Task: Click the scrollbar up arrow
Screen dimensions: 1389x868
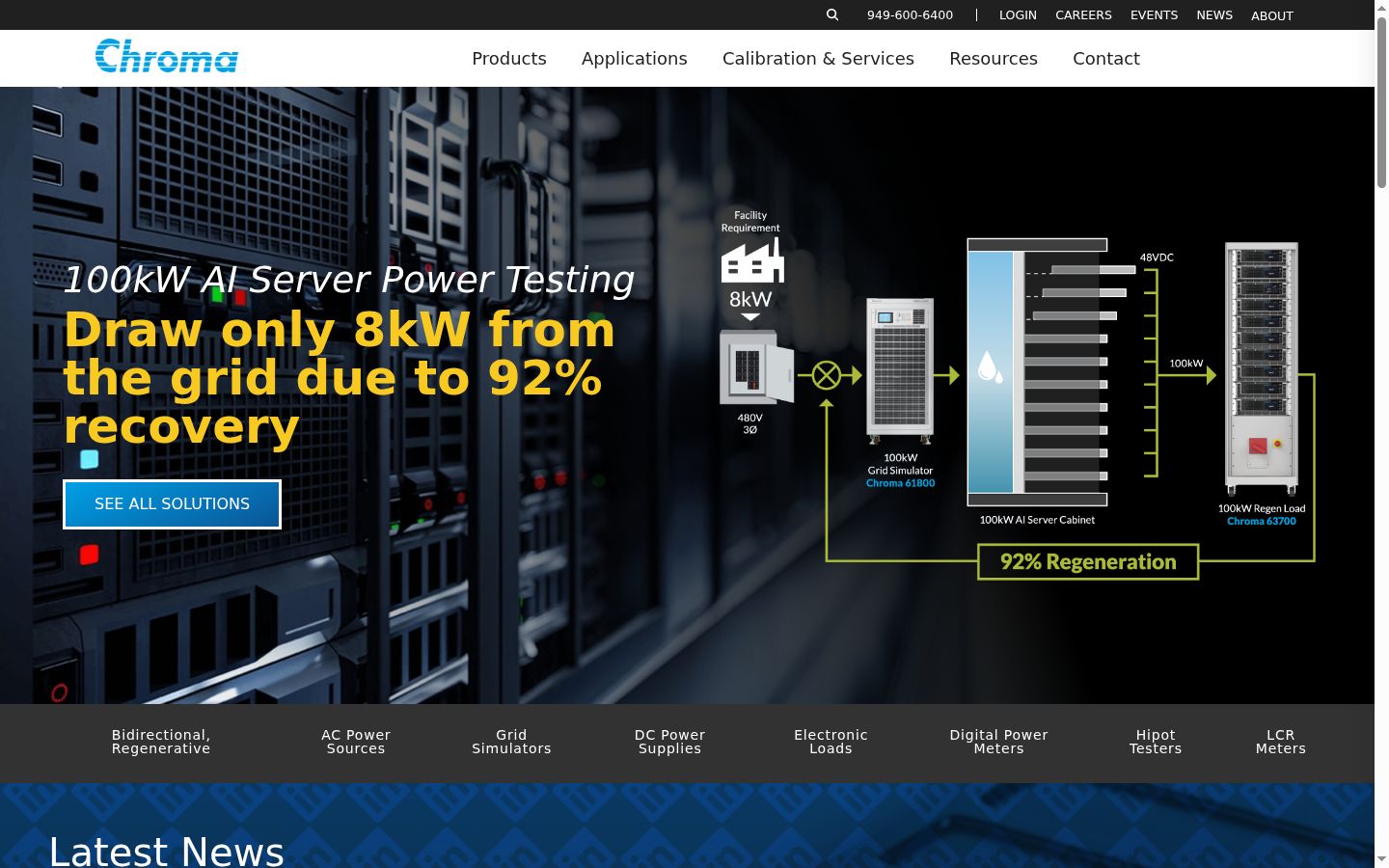Action: tap(1381, 8)
